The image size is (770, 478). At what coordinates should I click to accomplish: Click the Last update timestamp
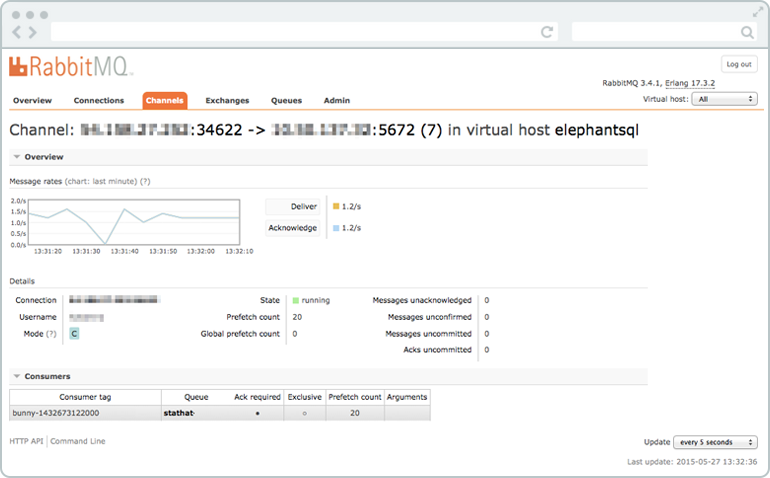coord(692,462)
